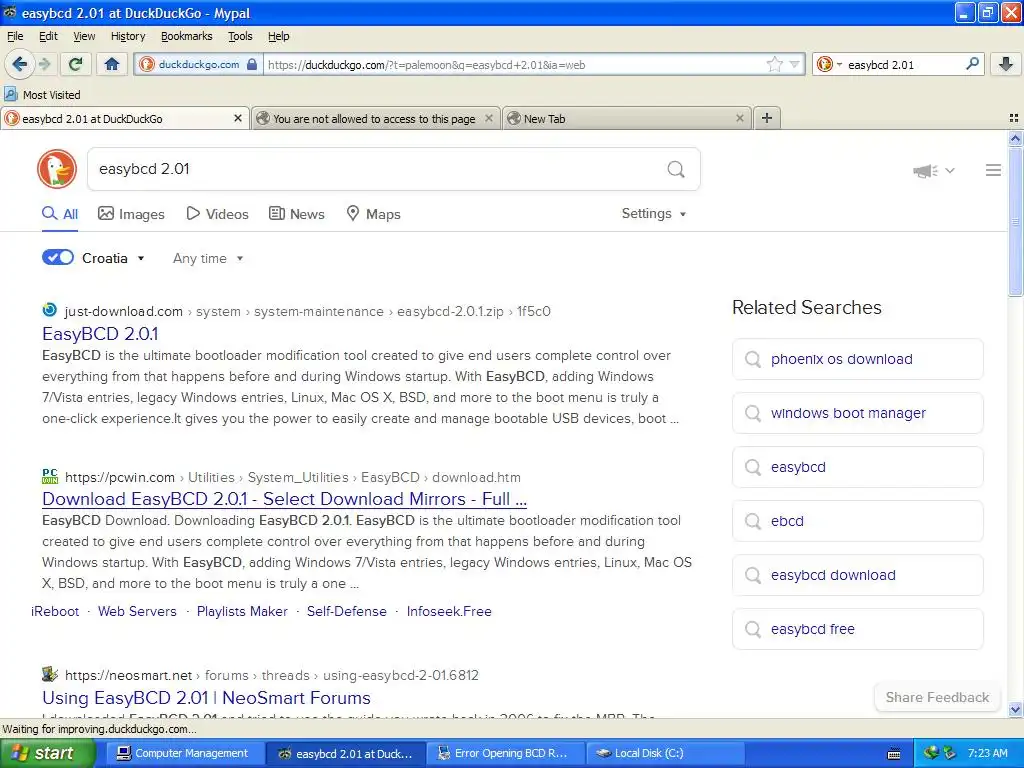This screenshot has height=768, width=1024.
Task: Click the Playlists Maker sublink
Action: click(x=242, y=611)
